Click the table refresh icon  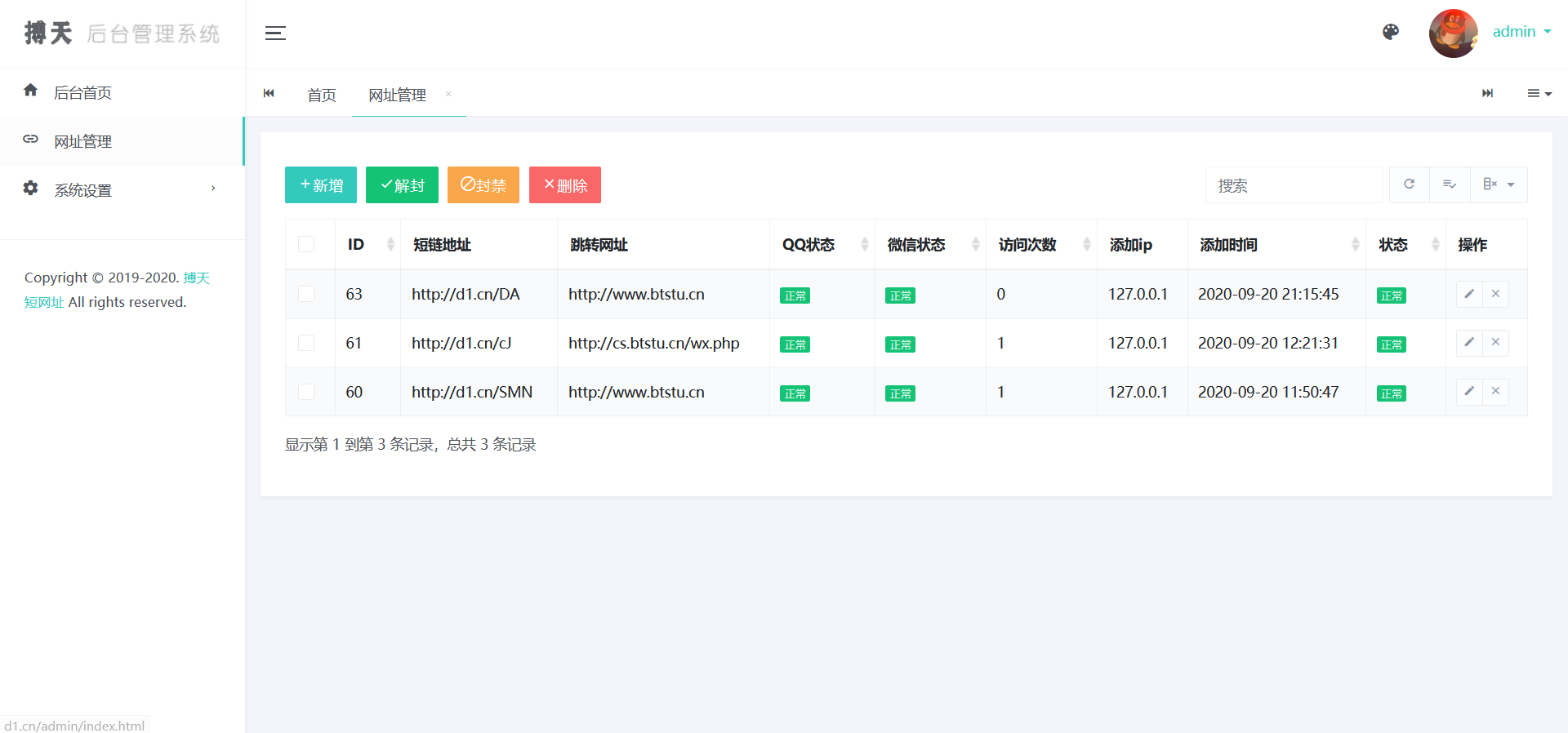(1409, 184)
